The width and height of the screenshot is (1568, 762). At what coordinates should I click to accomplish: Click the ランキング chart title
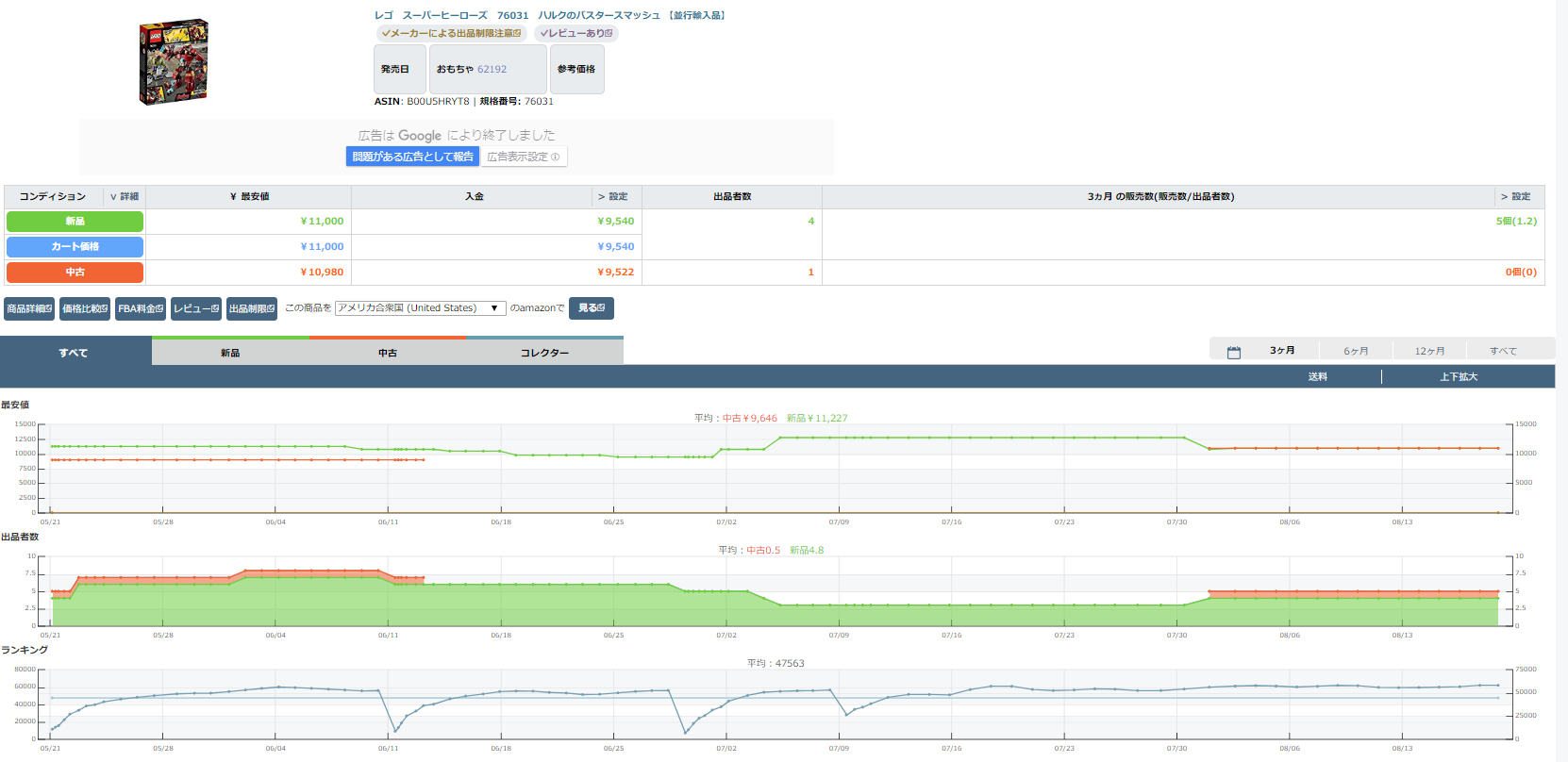tap(24, 650)
